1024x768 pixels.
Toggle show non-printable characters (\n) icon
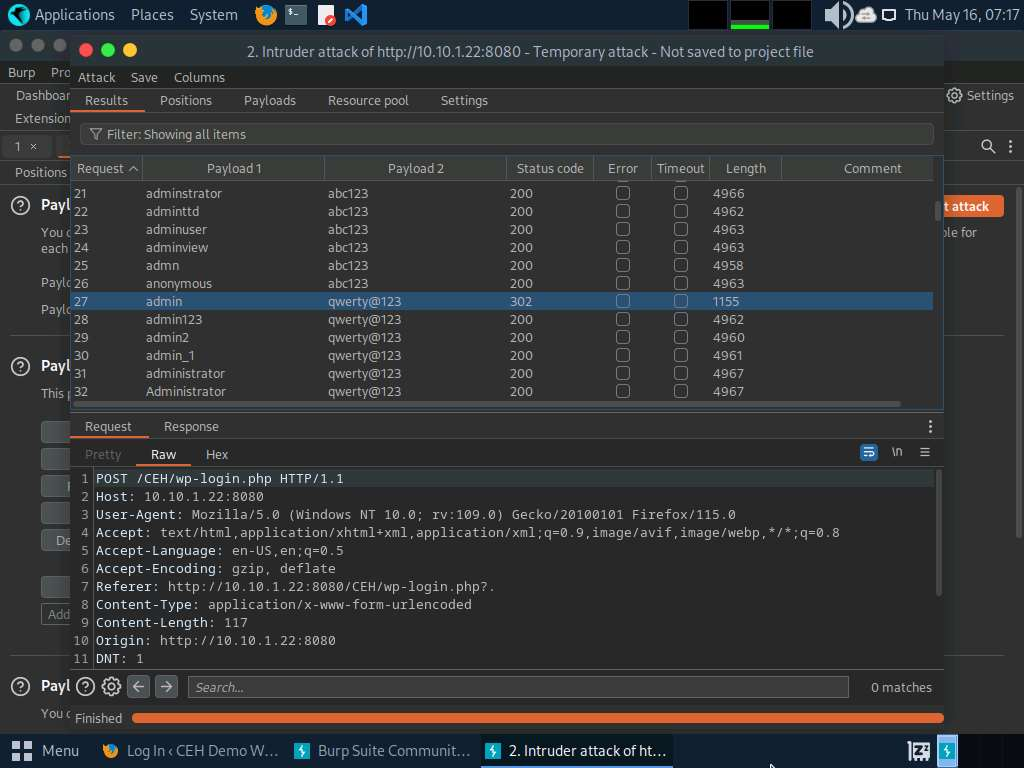tap(897, 452)
